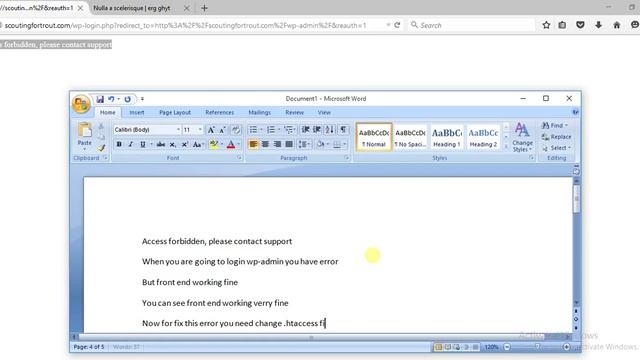Click the browser Search field
Viewport: 640px width, 360px height.
pos(471,25)
